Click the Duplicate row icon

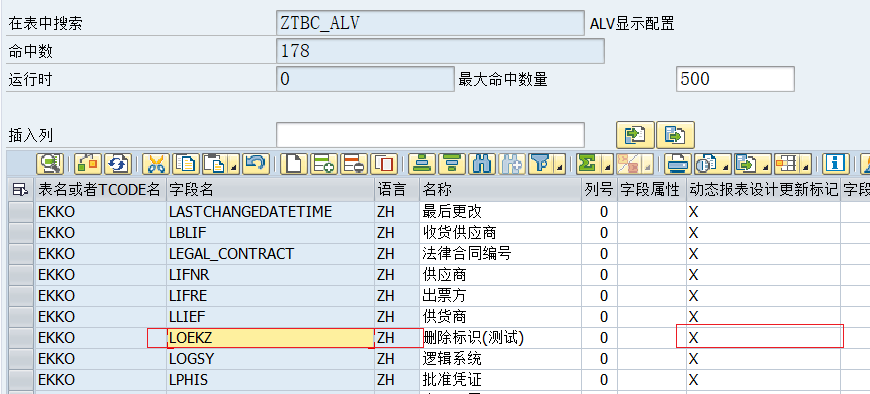(383, 164)
